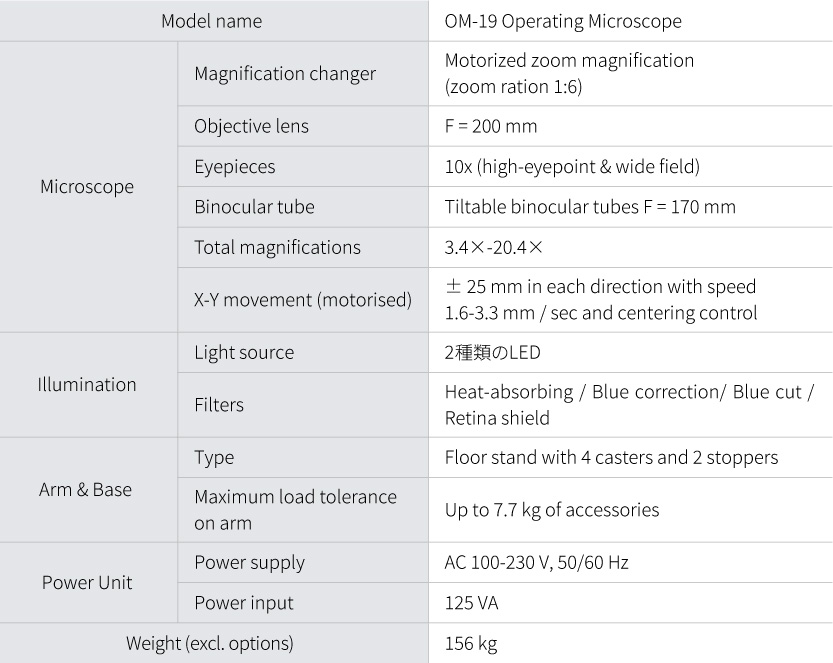Select the "OM-19 Operating Microscope" text

coord(562,21)
